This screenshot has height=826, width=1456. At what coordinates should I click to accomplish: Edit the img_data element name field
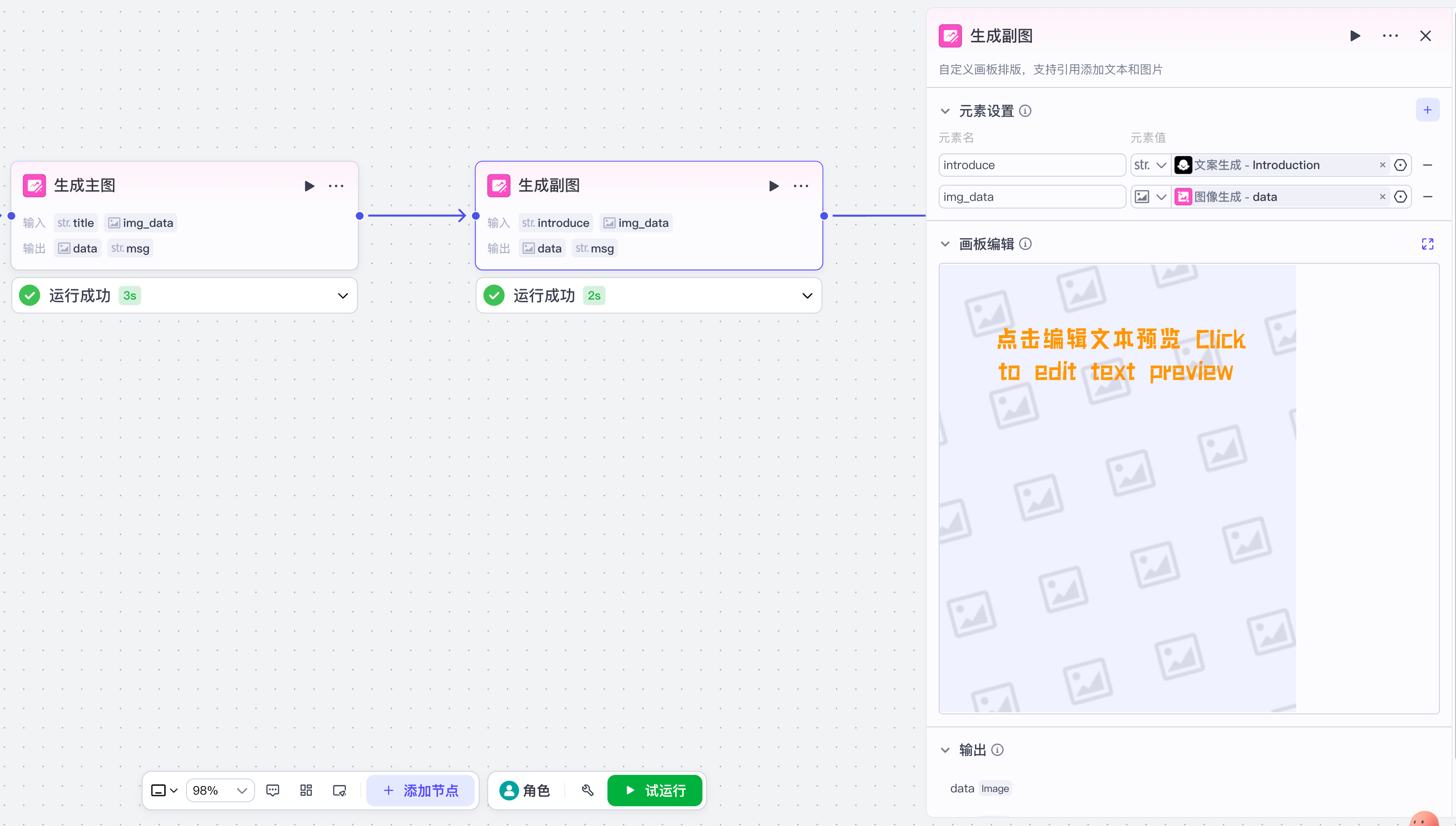tap(1031, 197)
